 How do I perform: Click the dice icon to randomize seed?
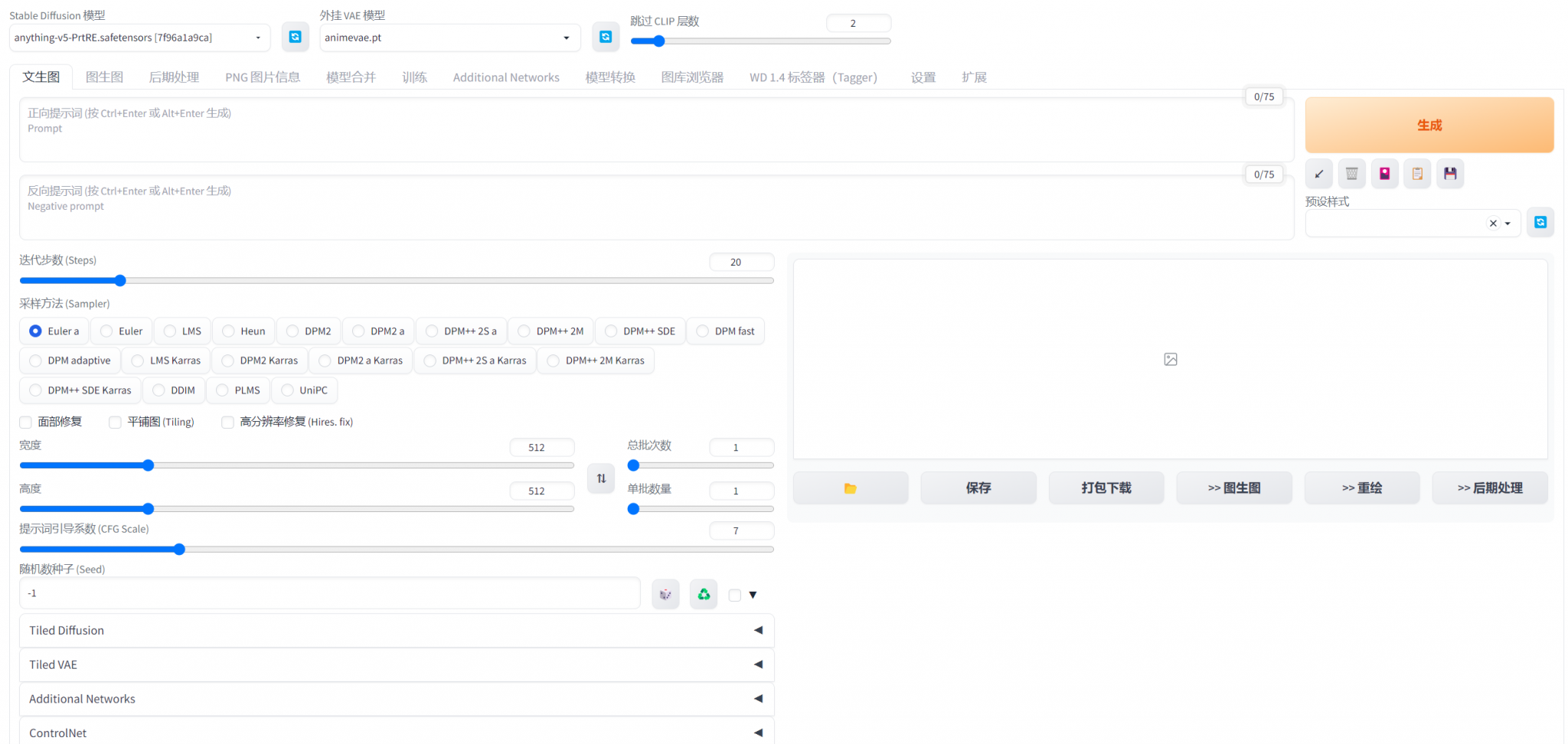point(665,593)
